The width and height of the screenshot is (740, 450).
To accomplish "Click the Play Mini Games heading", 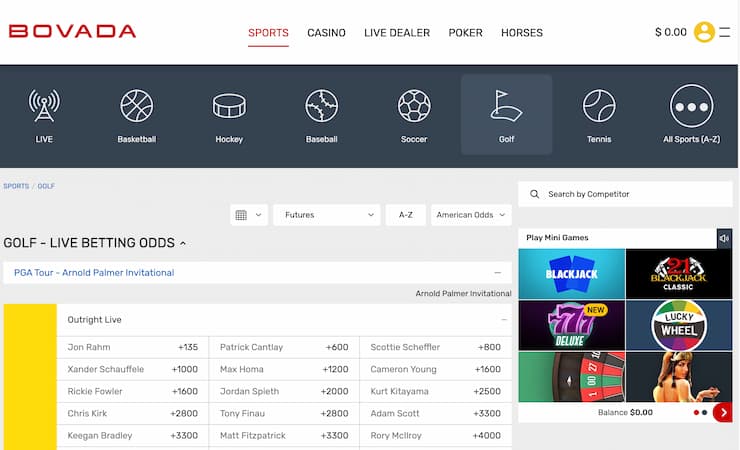I will click(x=557, y=238).
